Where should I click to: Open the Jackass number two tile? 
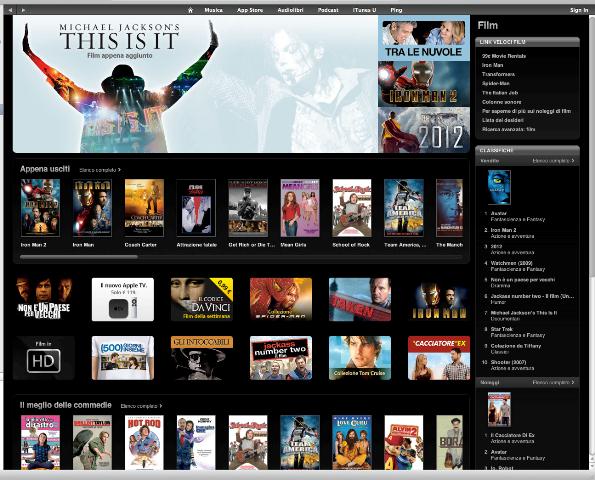point(281,358)
